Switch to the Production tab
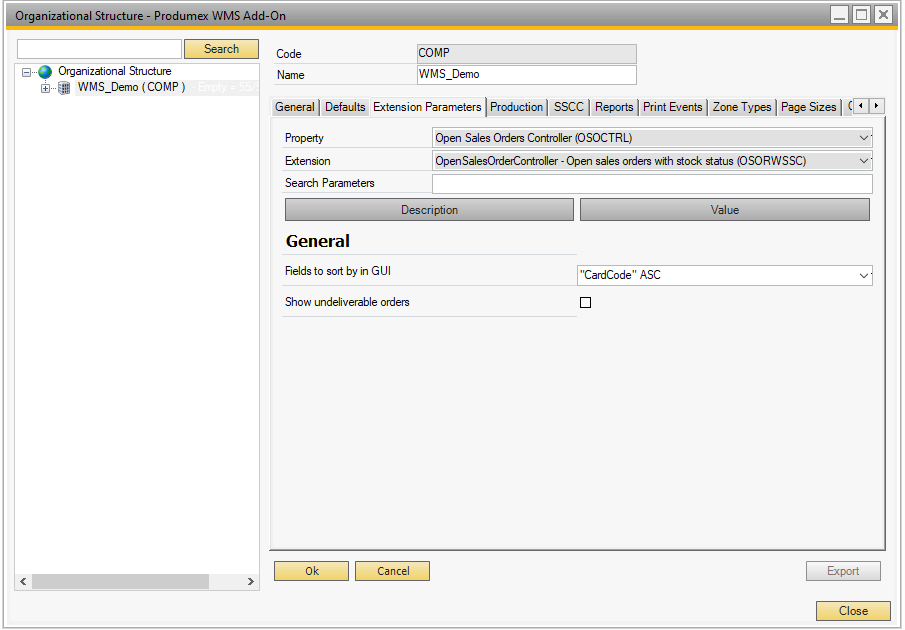Screen dimensions: 905x630 point(516,107)
